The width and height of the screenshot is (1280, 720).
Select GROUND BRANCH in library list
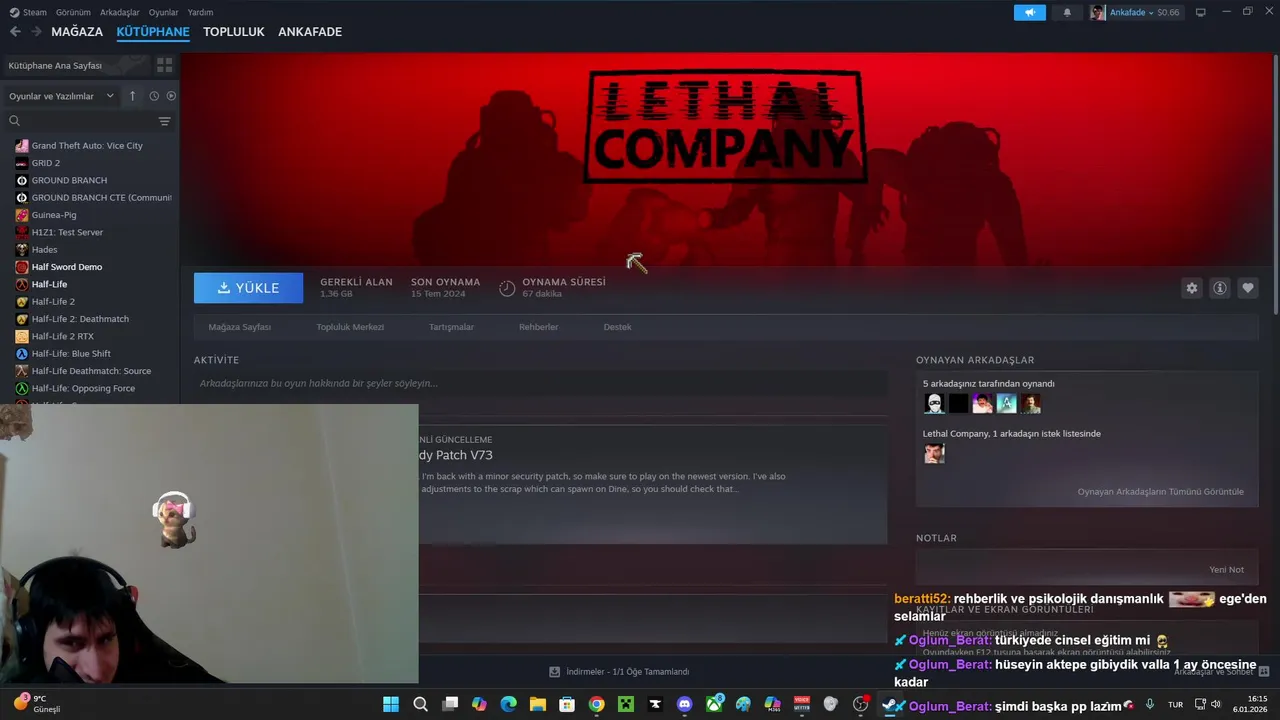69,180
